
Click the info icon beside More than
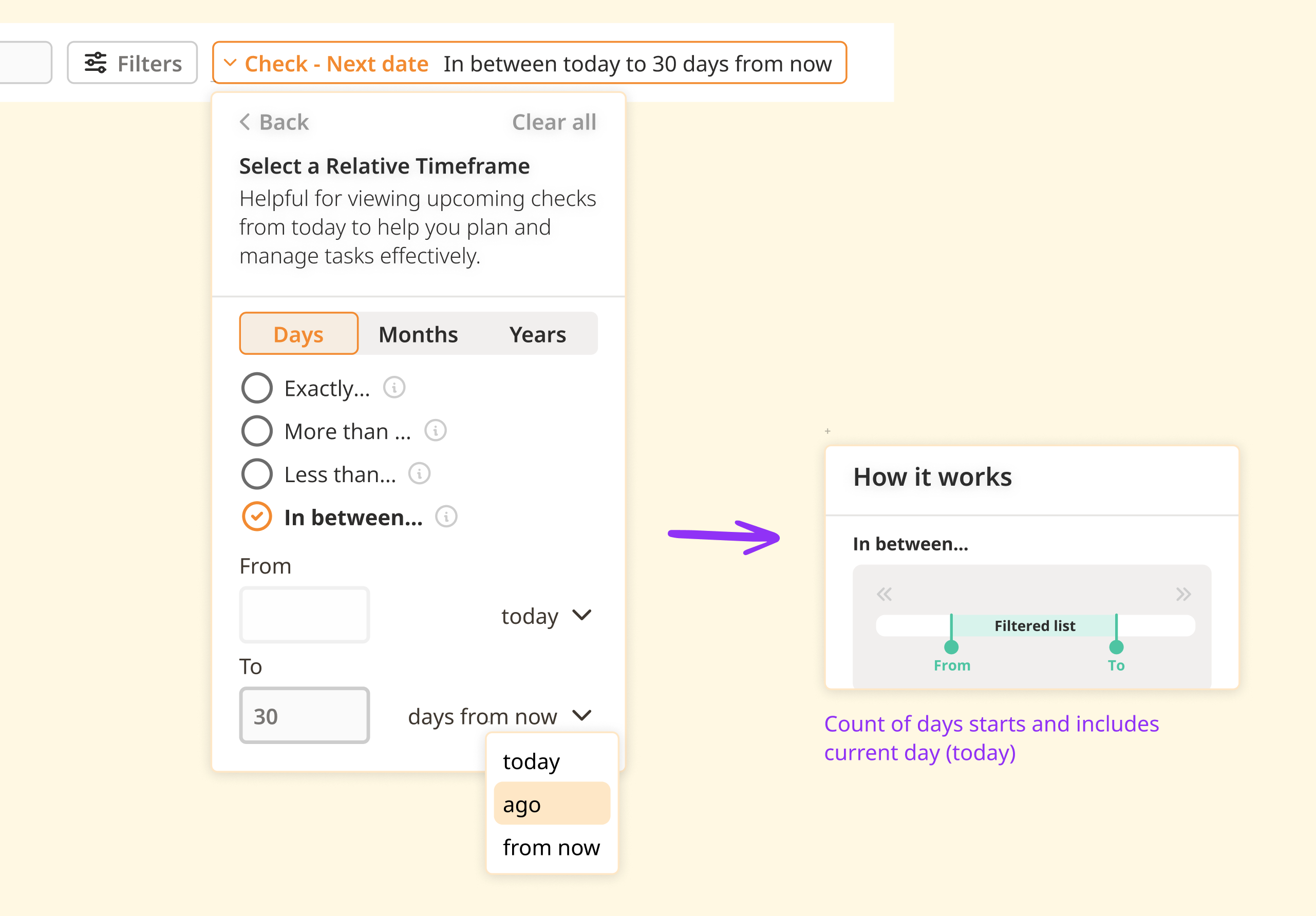(436, 431)
